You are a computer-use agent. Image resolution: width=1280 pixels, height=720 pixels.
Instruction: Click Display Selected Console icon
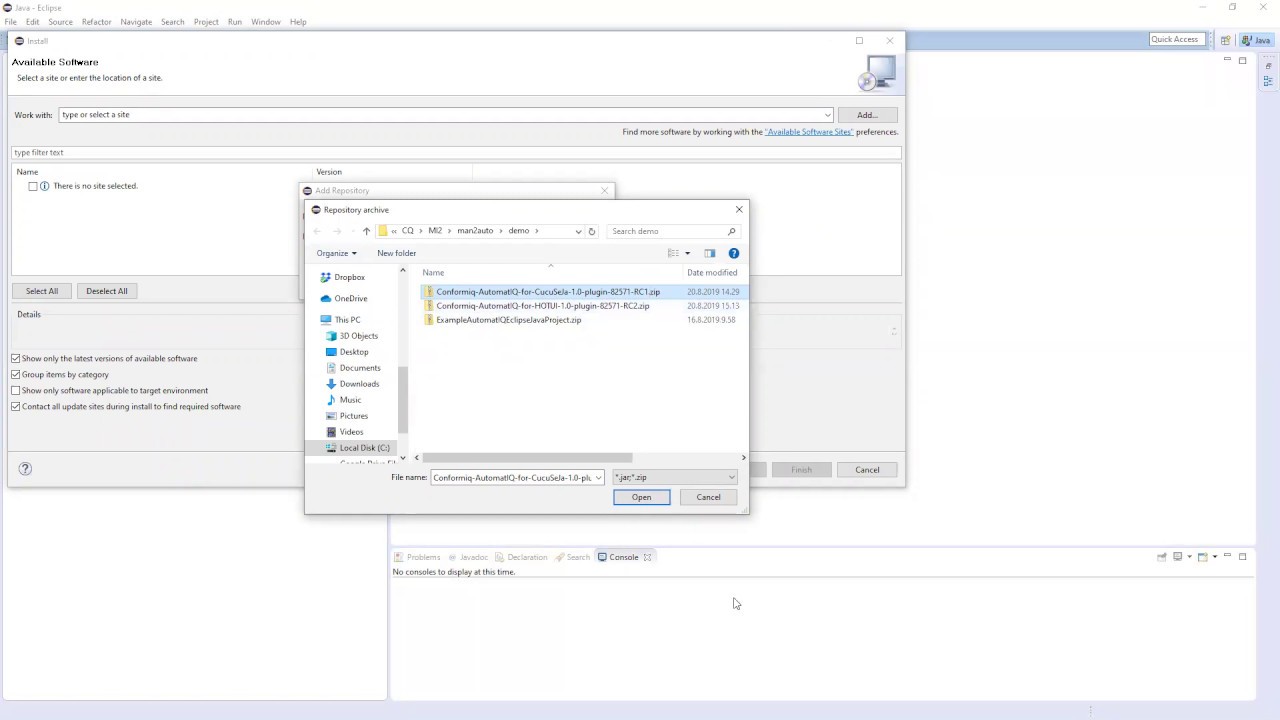[x=1178, y=557]
